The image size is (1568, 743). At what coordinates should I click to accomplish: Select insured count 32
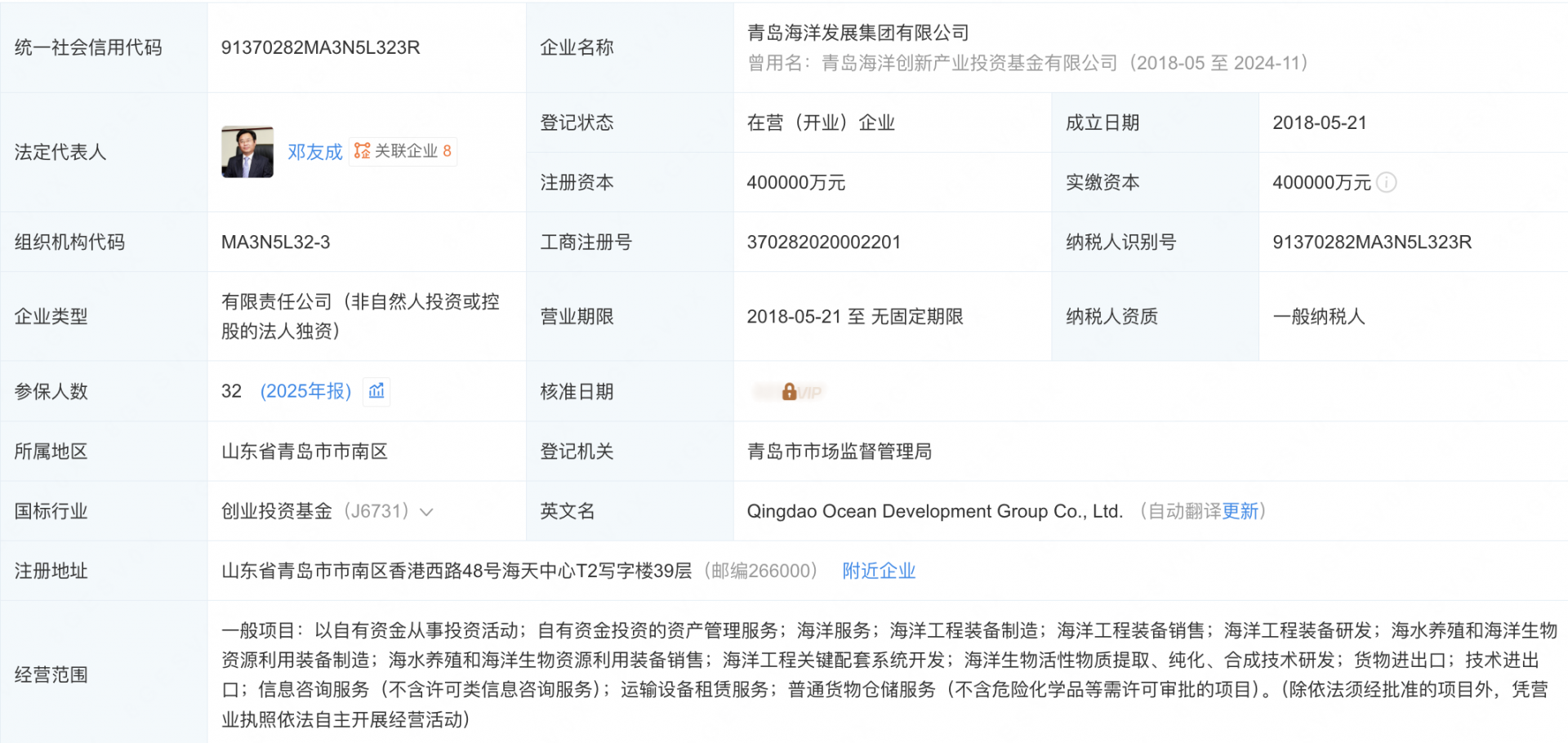click(x=231, y=391)
